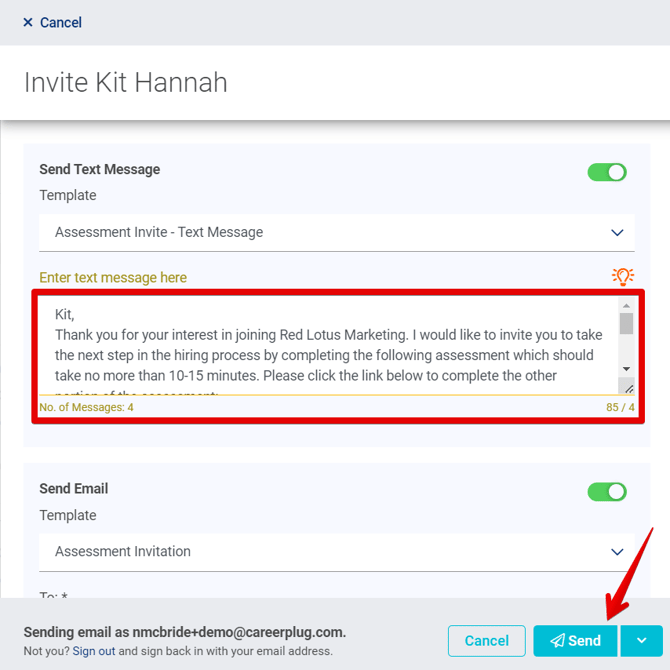Click inside the text message body field

325,345
